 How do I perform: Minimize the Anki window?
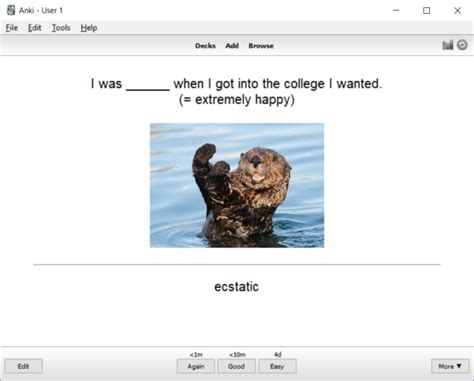tap(396, 10)
